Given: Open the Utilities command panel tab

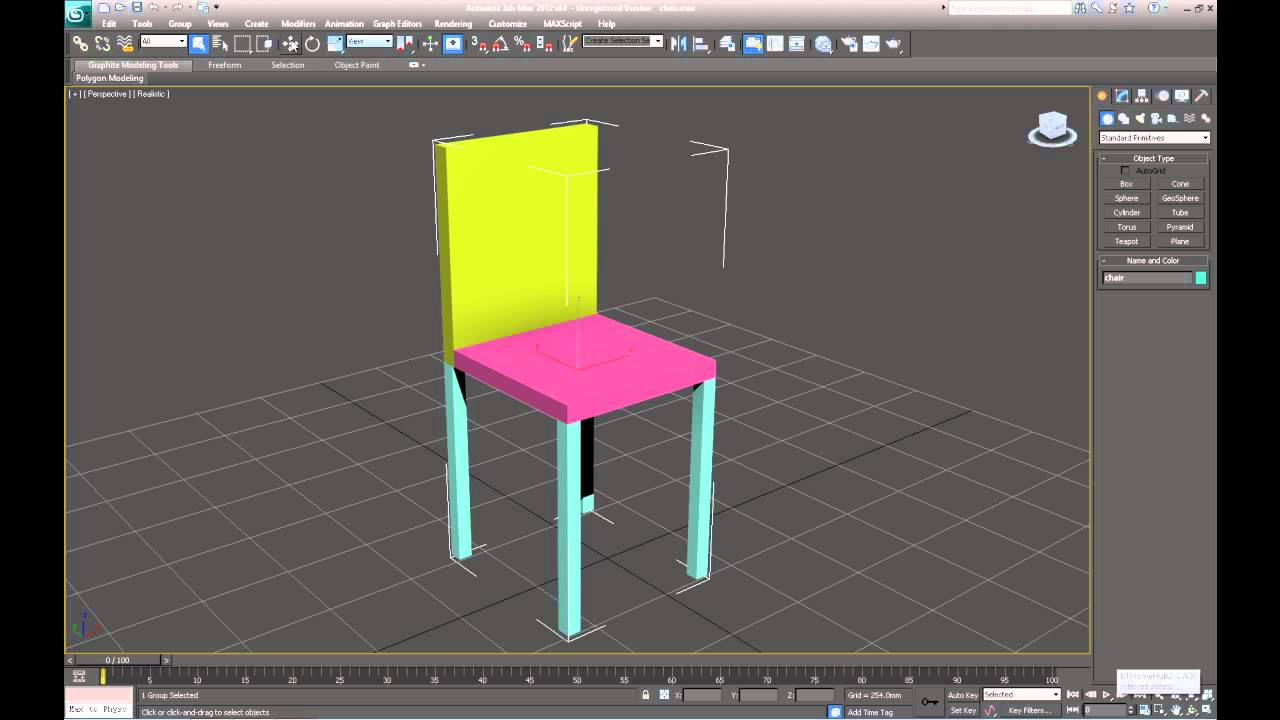Looking at the screenshot, I should click(1201, 96).
